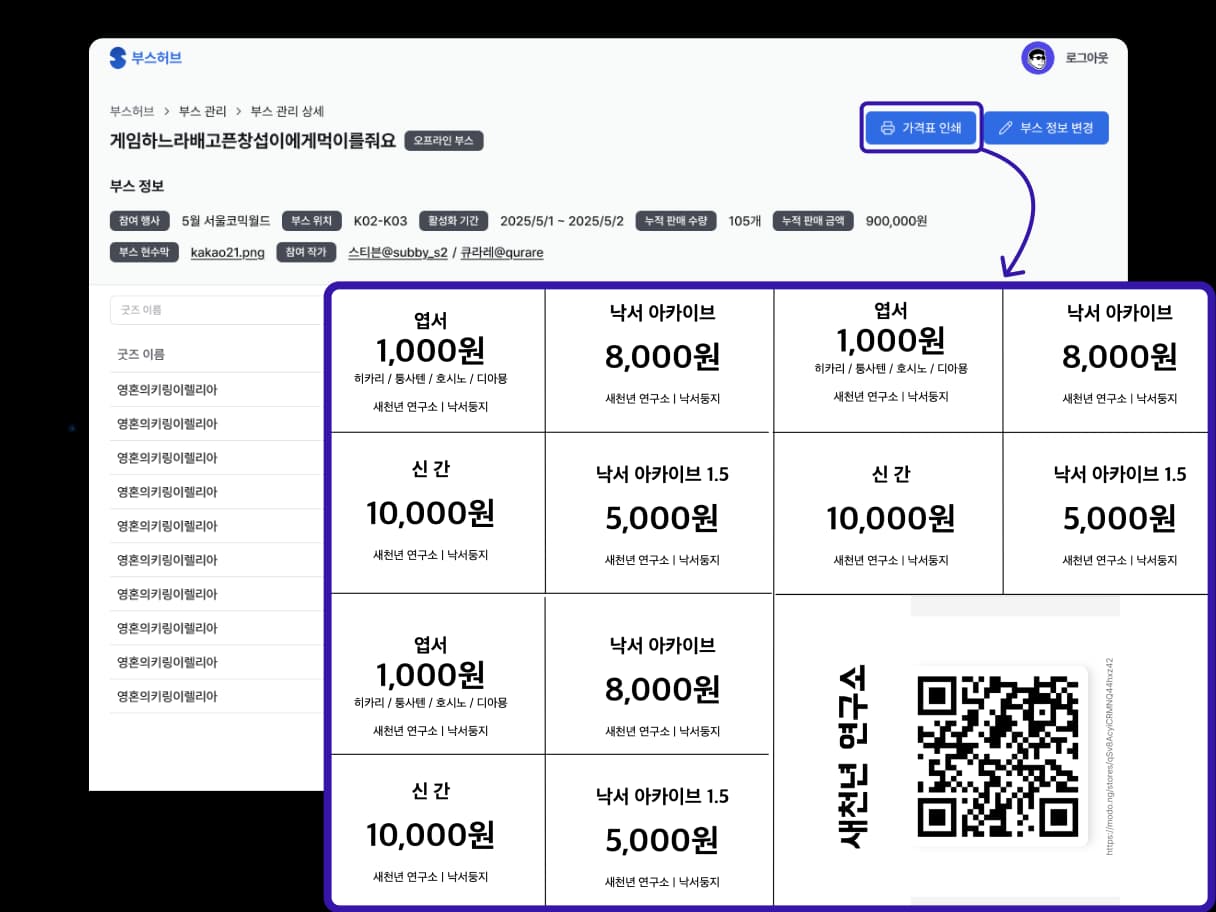
Task: Click the 굿즈 이름 column header
Action: pos(141,354)
